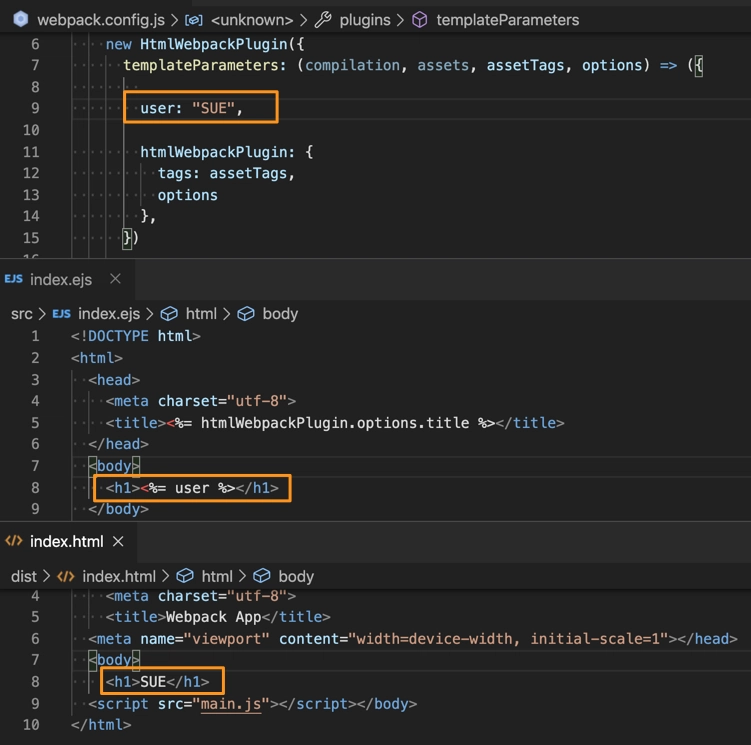
Task: Click the chevron after src breadcrumb
Action: click(42, 314)
